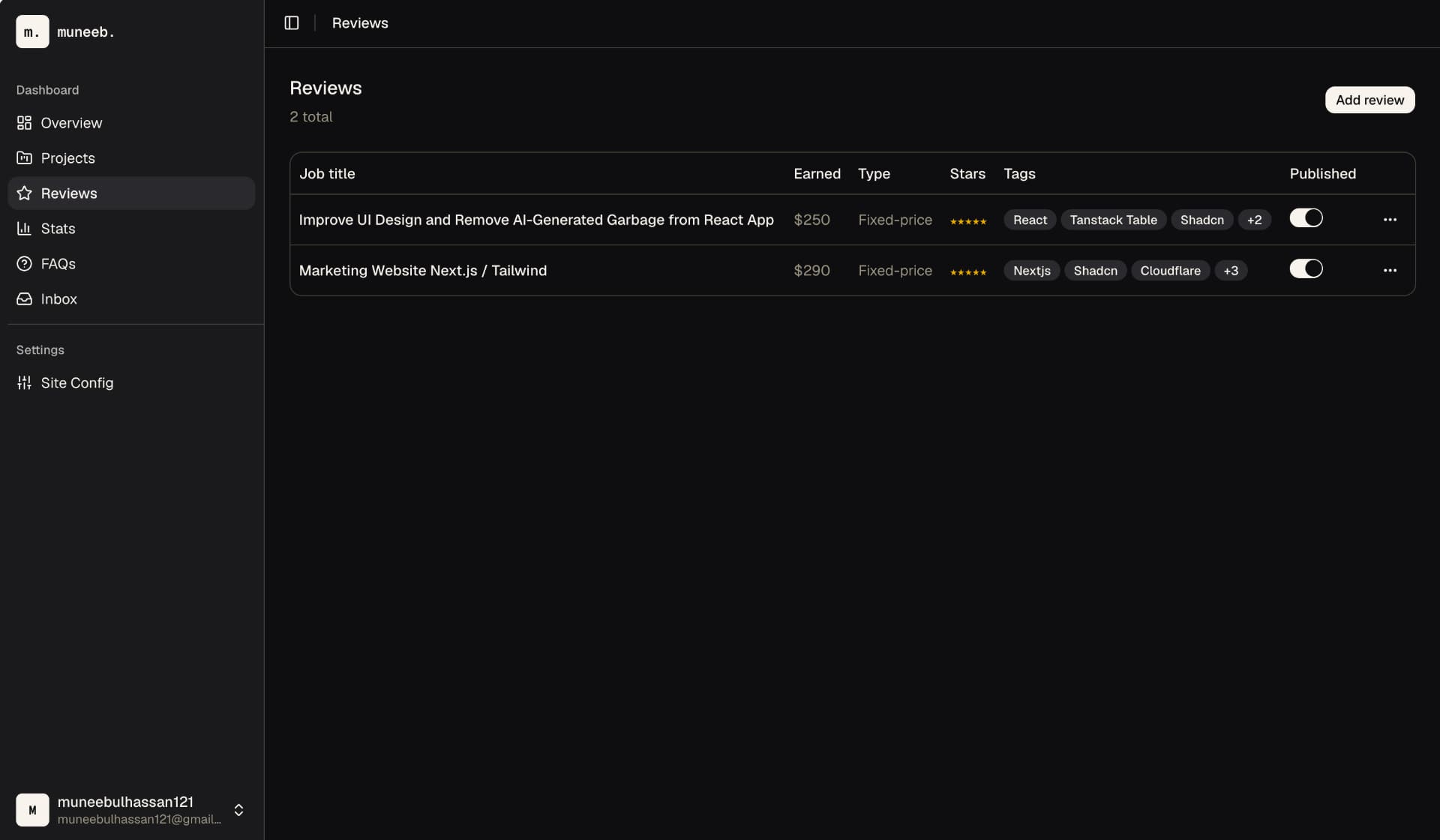Click the Reviews star icon in sidebar
Image resolution: width=1440 pixels, height=840 pixels.
24,193
